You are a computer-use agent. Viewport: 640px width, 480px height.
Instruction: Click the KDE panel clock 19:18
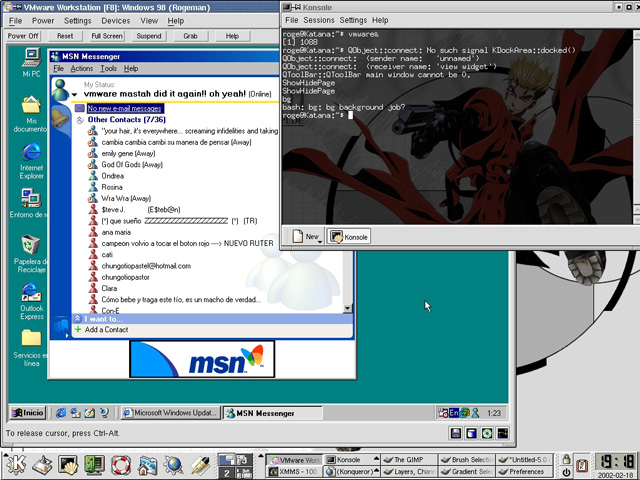615,462
